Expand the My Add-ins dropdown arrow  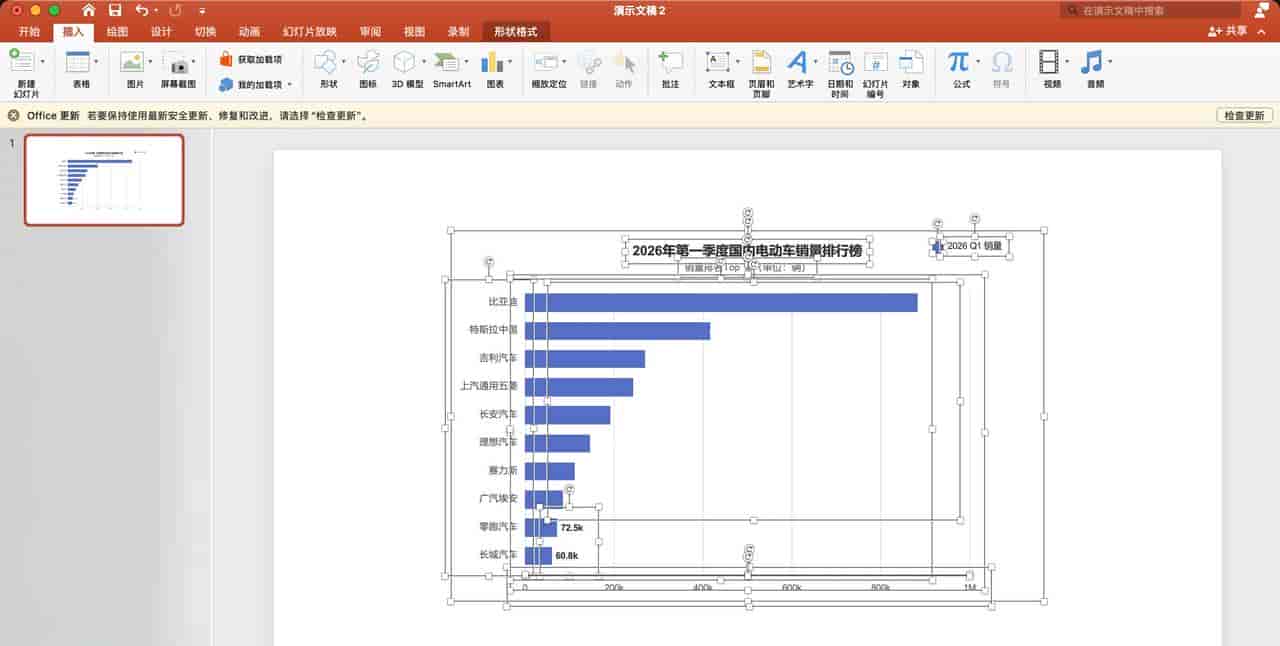pos(290,85)
